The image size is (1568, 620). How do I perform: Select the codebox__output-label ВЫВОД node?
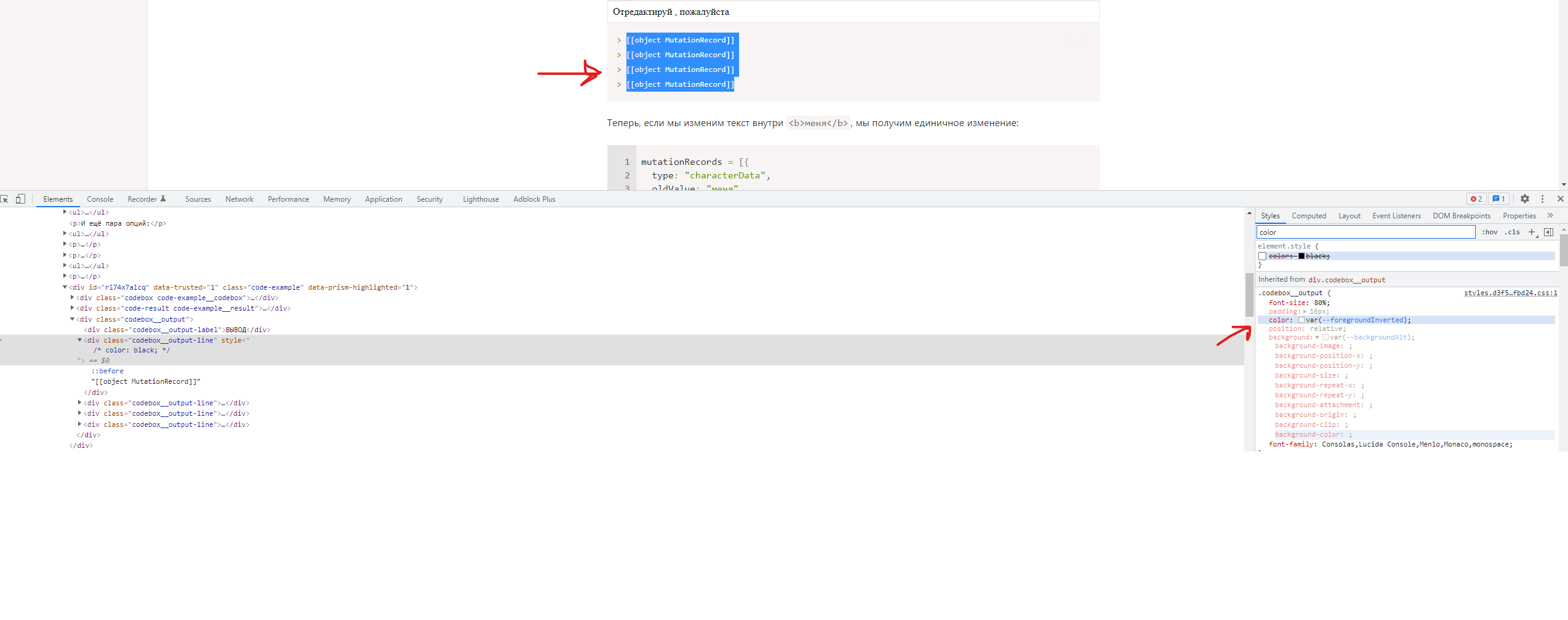tap(177, 330)
